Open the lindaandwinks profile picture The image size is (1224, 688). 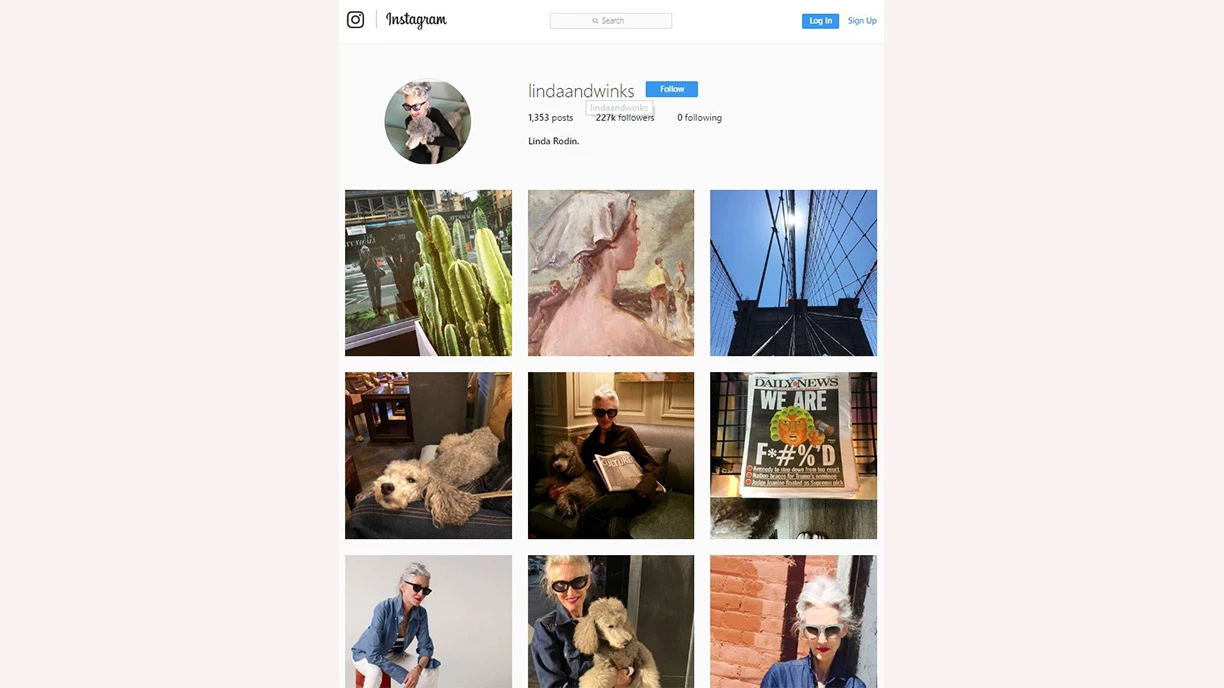point(428,122)
